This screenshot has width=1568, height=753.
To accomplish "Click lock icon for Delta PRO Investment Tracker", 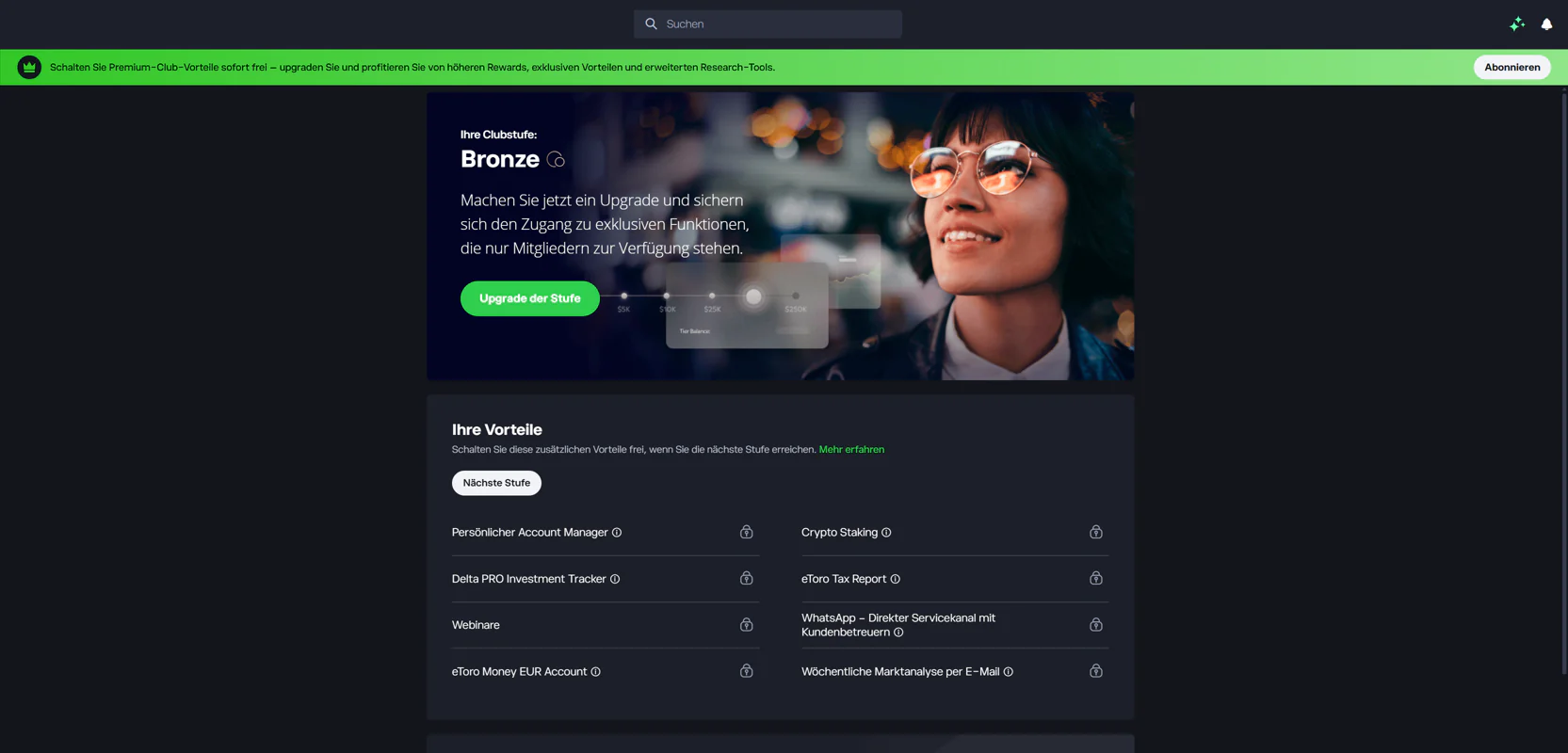I will [x=746, y=578].
